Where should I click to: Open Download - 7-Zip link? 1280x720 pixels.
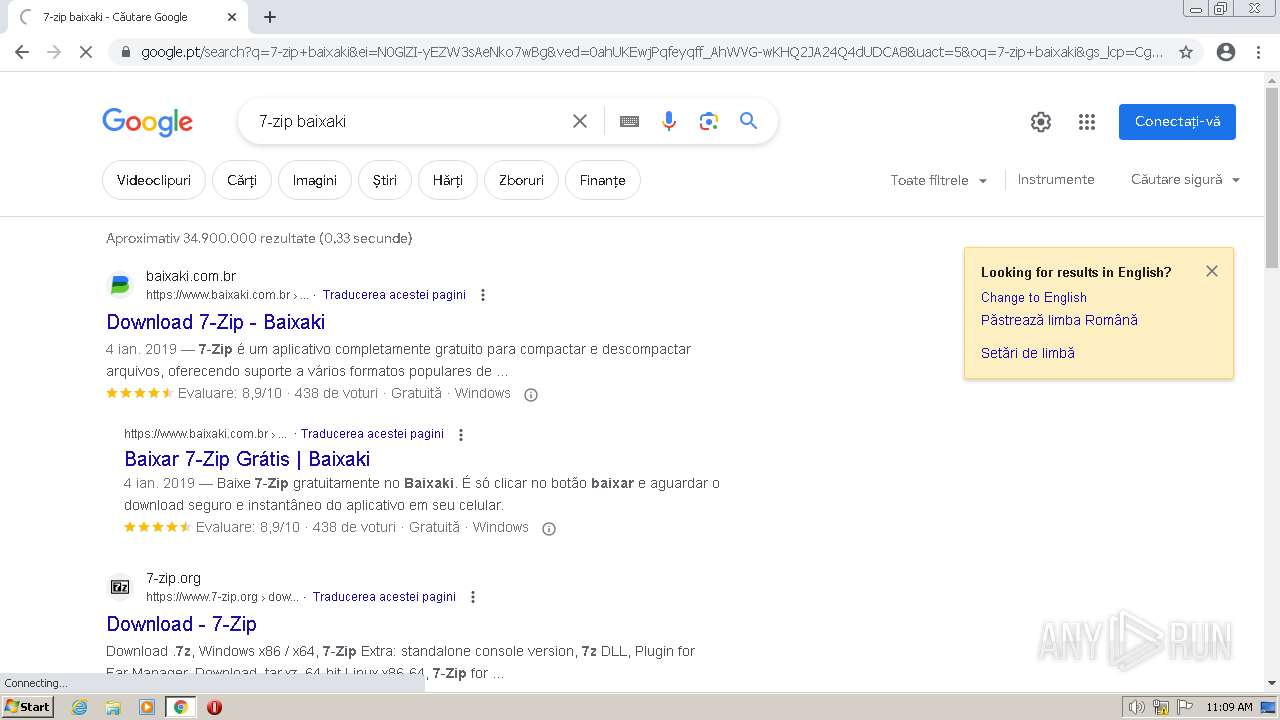coord(181,624)
